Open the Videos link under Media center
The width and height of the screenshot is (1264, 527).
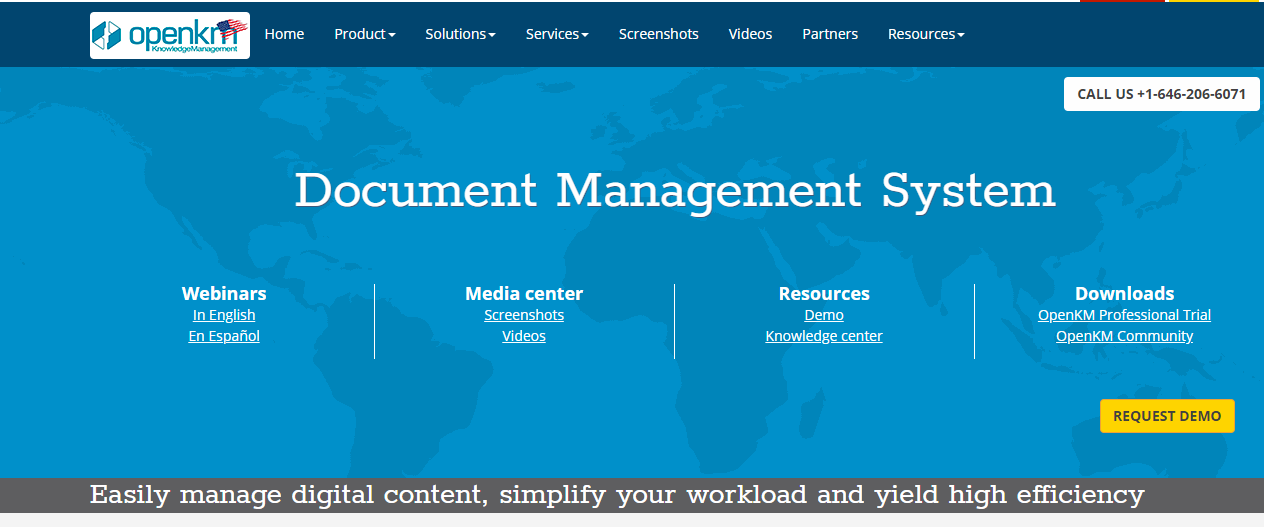tap(524, 336)
